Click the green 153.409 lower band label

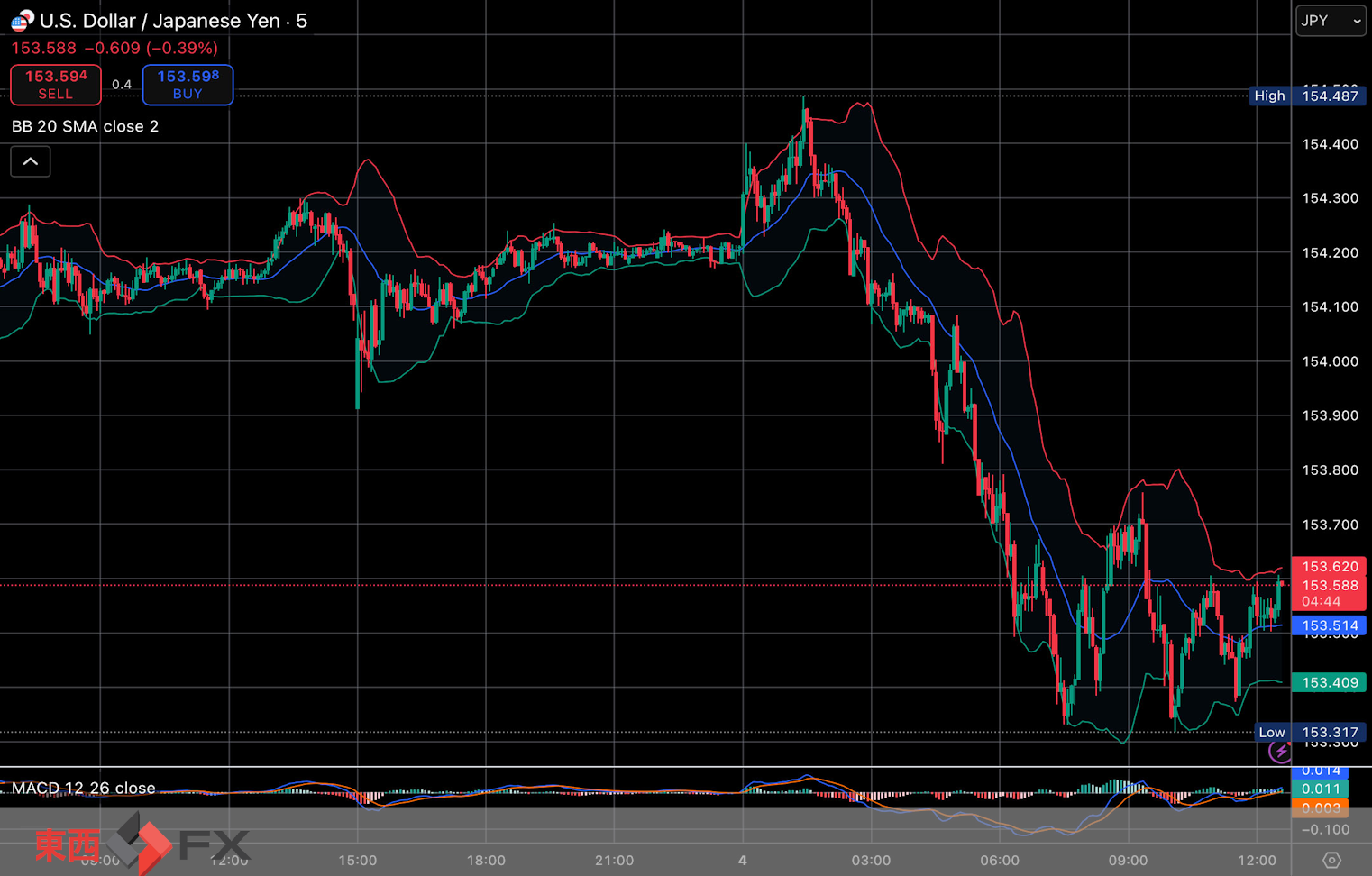click(x=1330, y=682)
